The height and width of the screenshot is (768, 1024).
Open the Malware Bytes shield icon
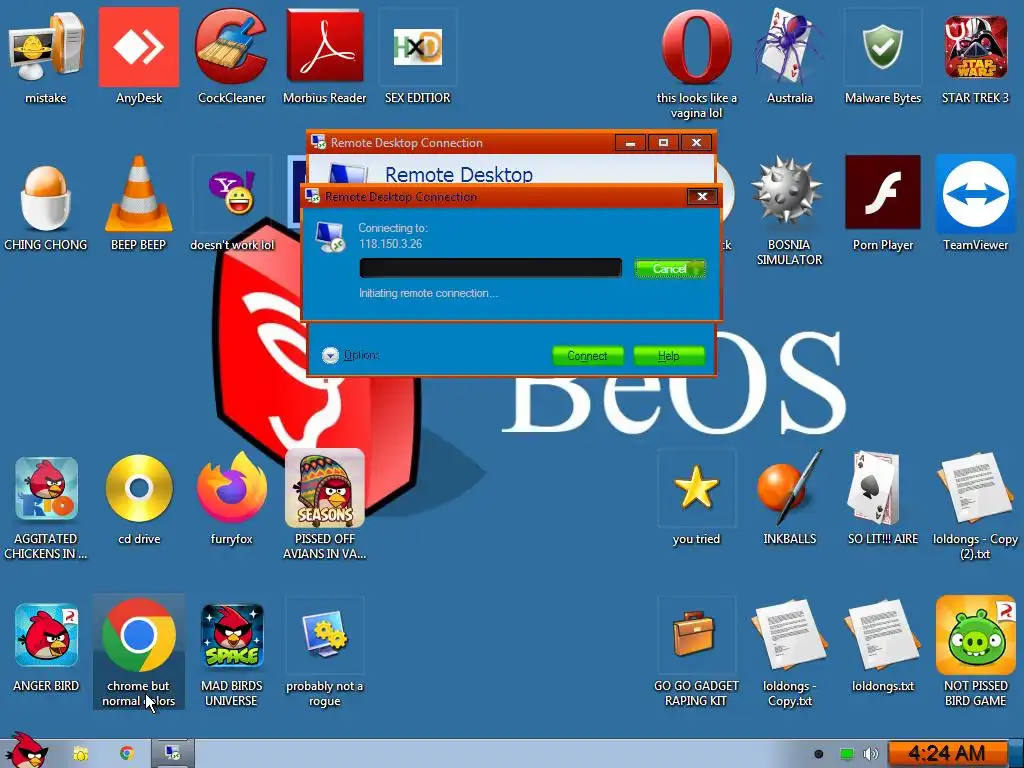pos(882,57)
